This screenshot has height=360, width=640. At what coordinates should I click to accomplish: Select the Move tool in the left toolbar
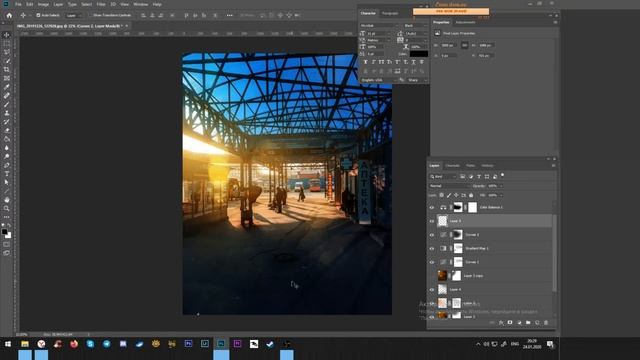coord(7,35)
